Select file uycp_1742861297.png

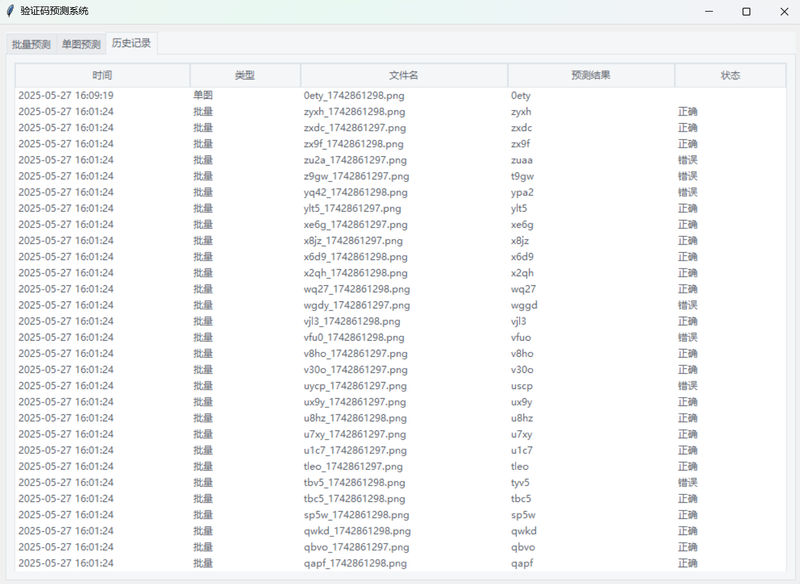356,386
